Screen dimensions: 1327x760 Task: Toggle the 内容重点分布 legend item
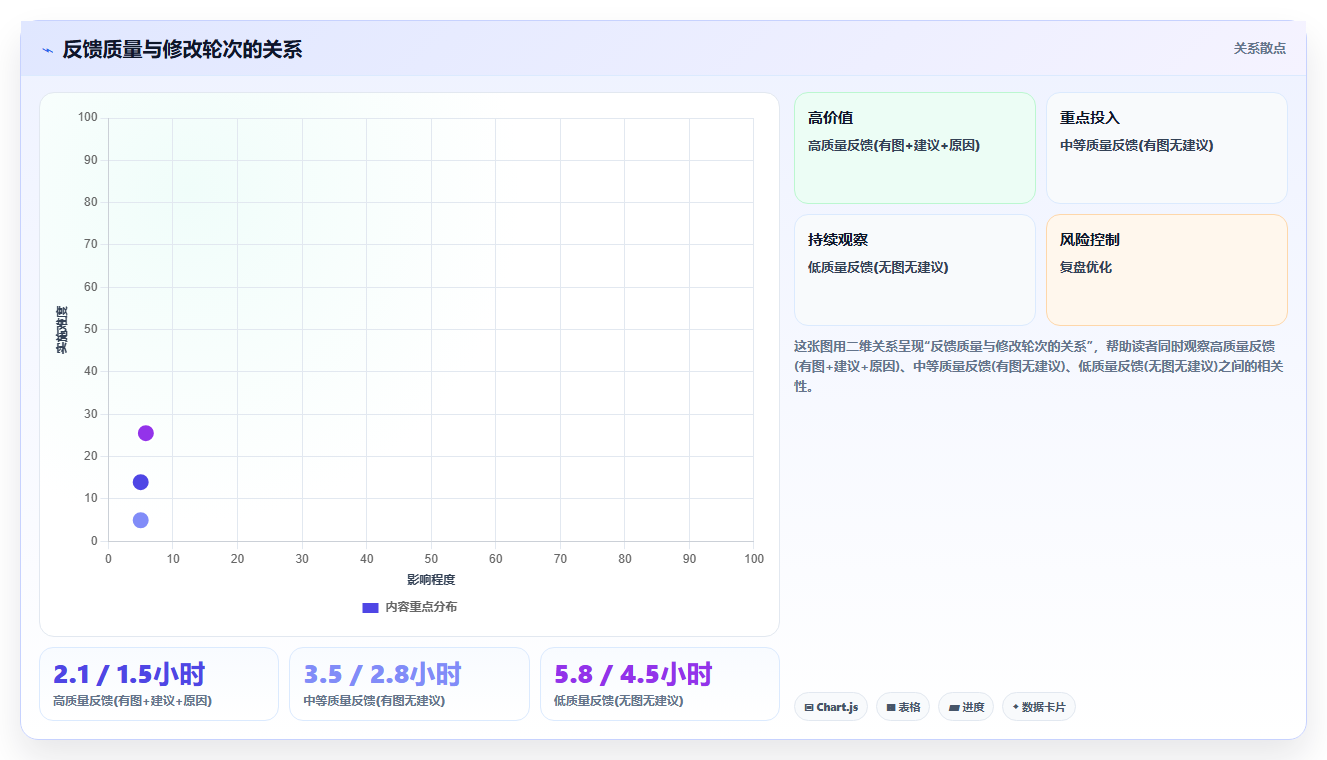[409, 607]
